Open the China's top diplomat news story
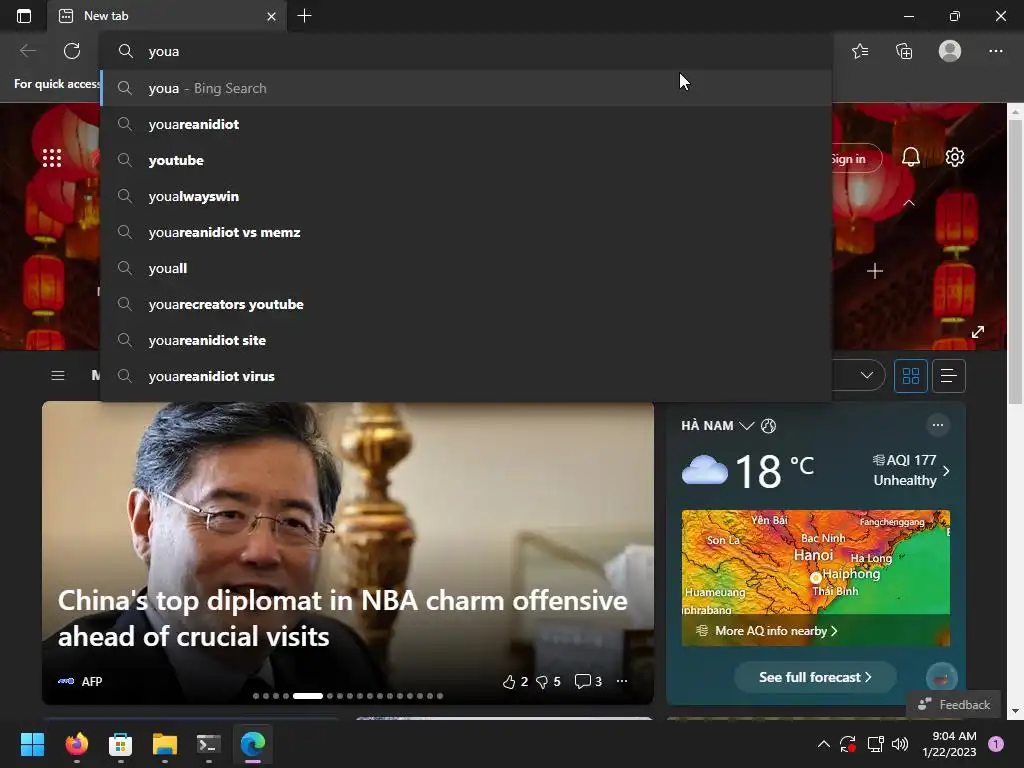Viewport: 1024px width, 768px height. (343, 618)
